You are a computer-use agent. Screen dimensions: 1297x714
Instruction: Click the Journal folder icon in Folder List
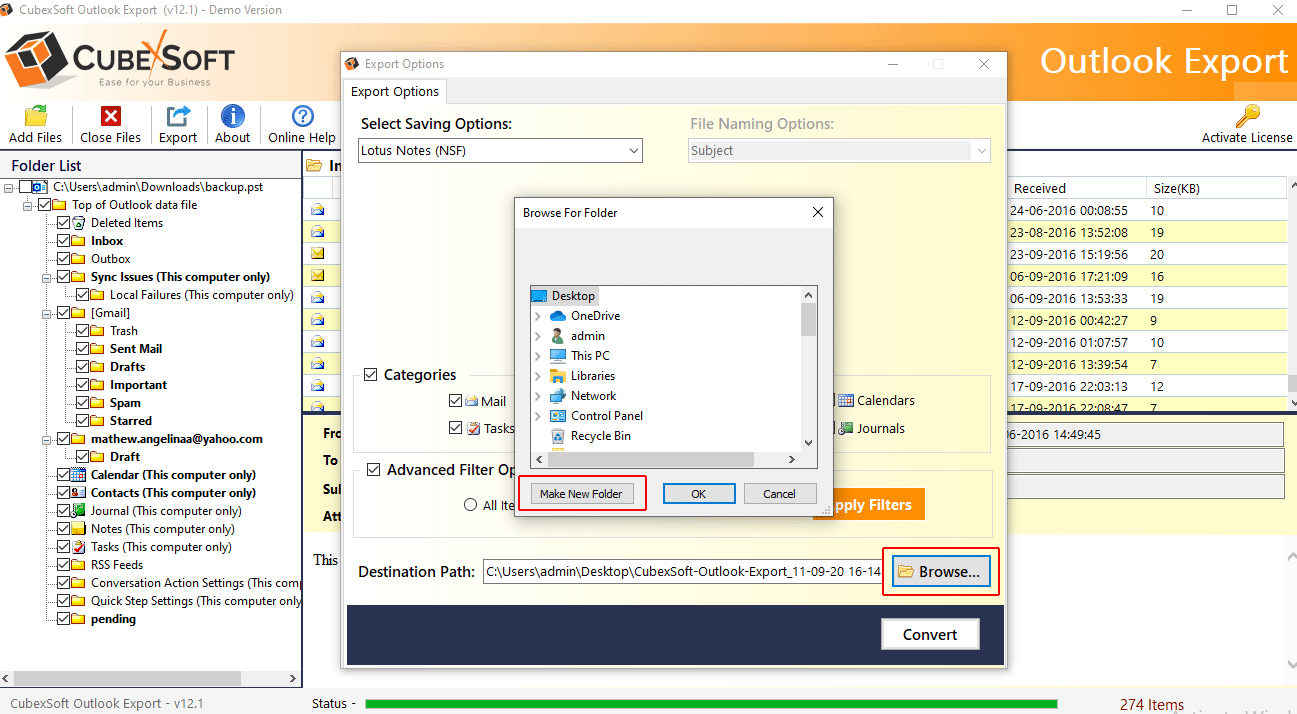point(79,511)
